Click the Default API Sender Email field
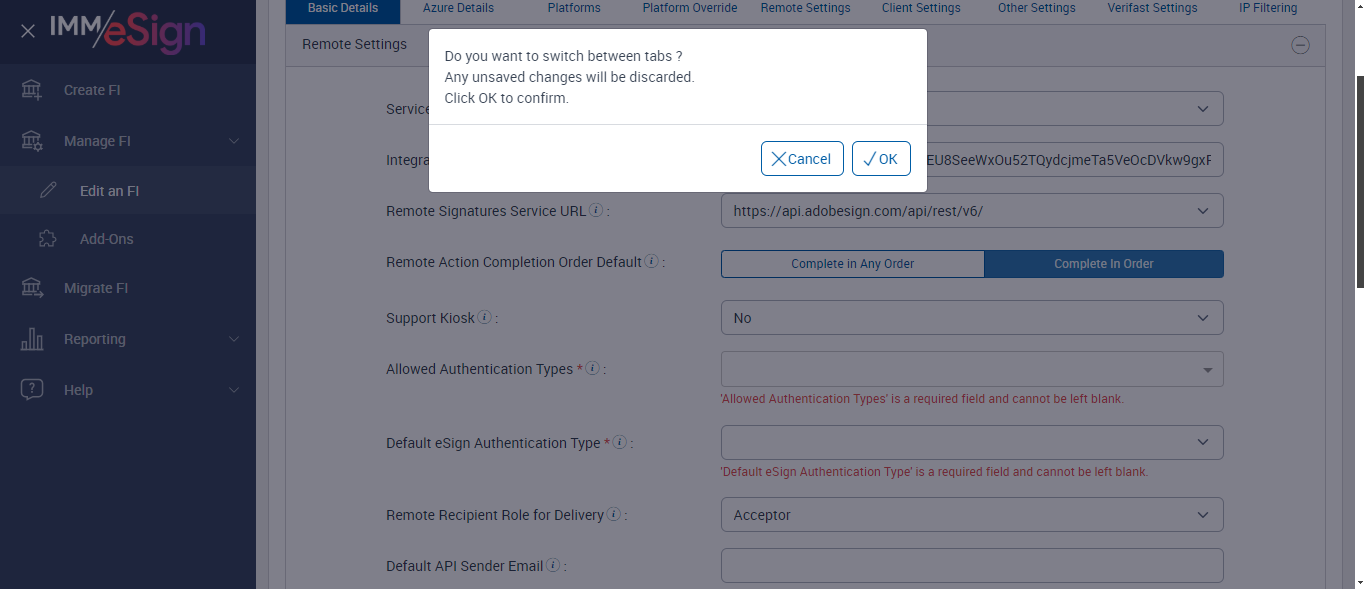The image size is (1366, 589). (x=971, y=565)
